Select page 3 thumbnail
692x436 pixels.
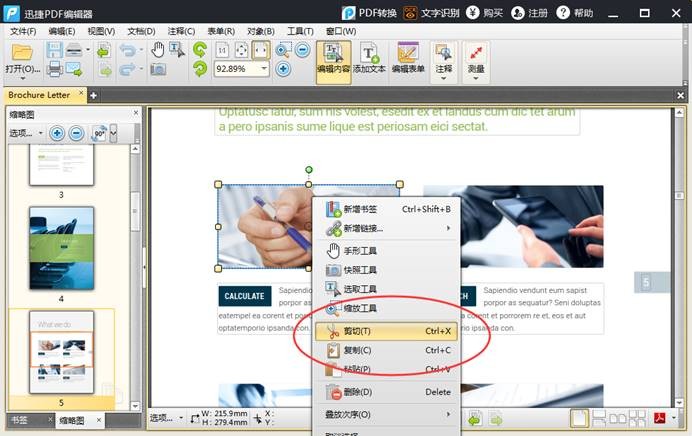(x=61, y=165)
